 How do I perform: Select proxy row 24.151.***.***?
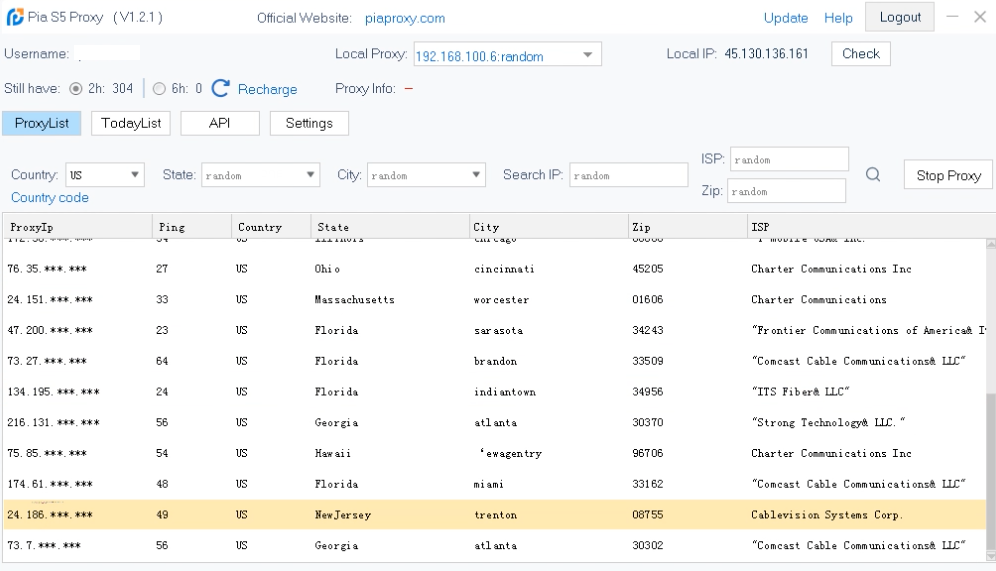click(x=494, y=299)
